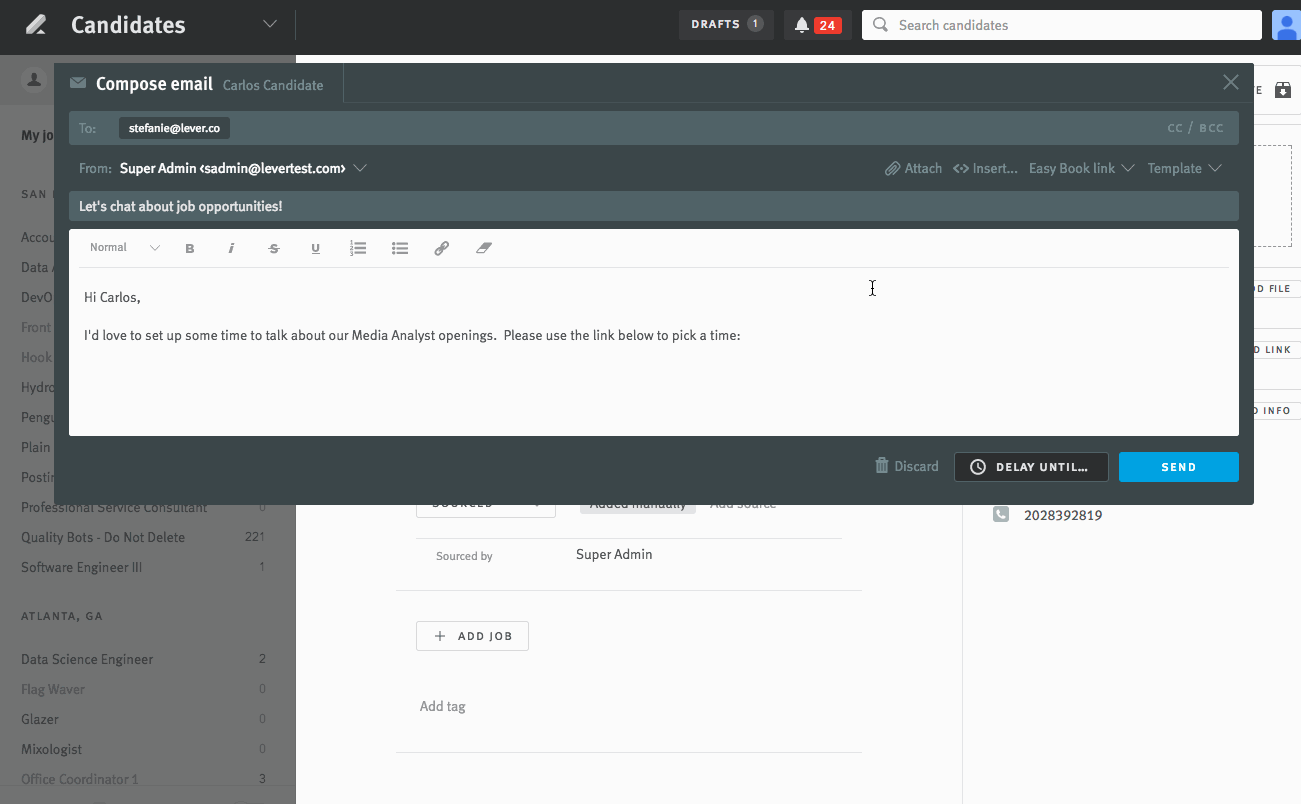The height and width of the screenshot is (804, 1301).
Task: Expand the Easy Book link dropdown
Action: point(1081,168)
